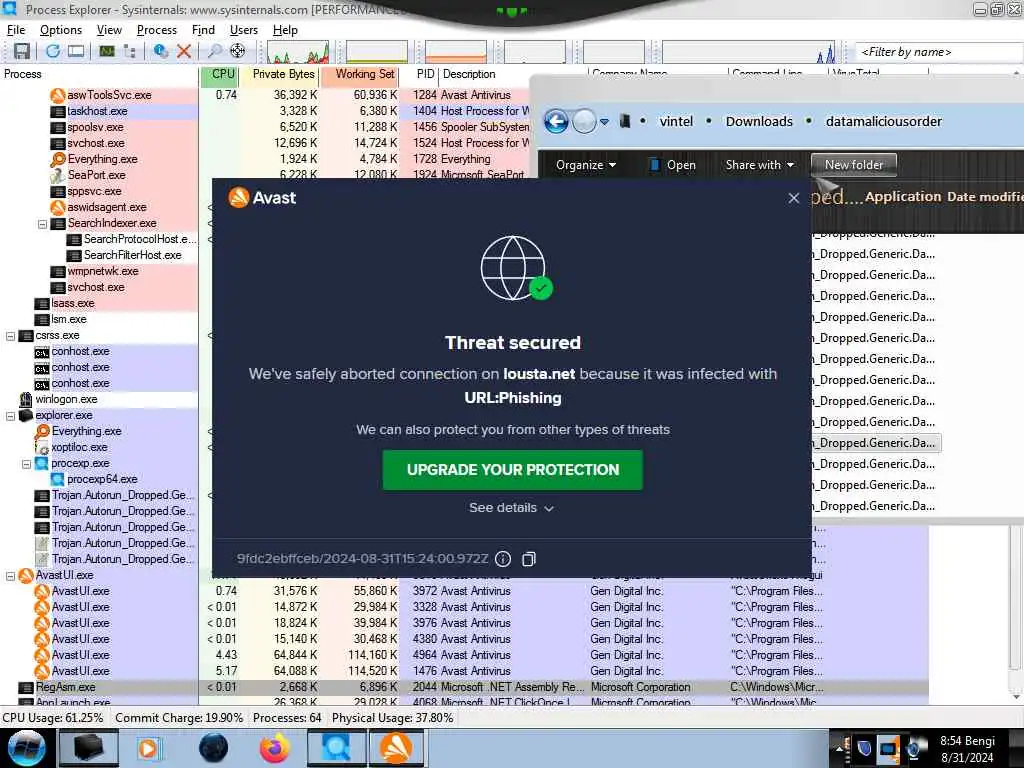
Task: Click Open button in explorer toolbar
Action: [x=673, y=165]
